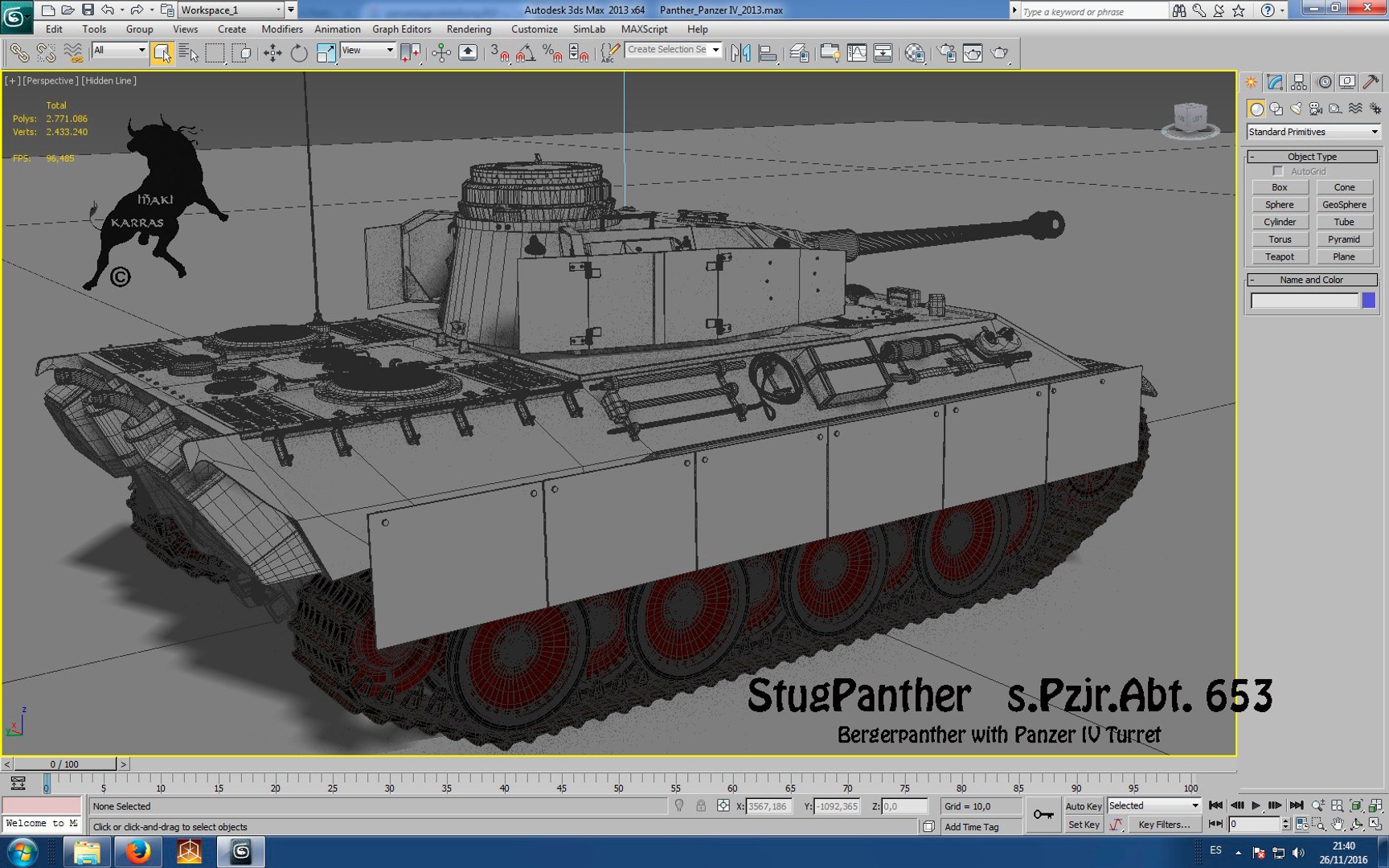
Task: Open the Create Selection Set dropdown
Action: pos(673,50)
